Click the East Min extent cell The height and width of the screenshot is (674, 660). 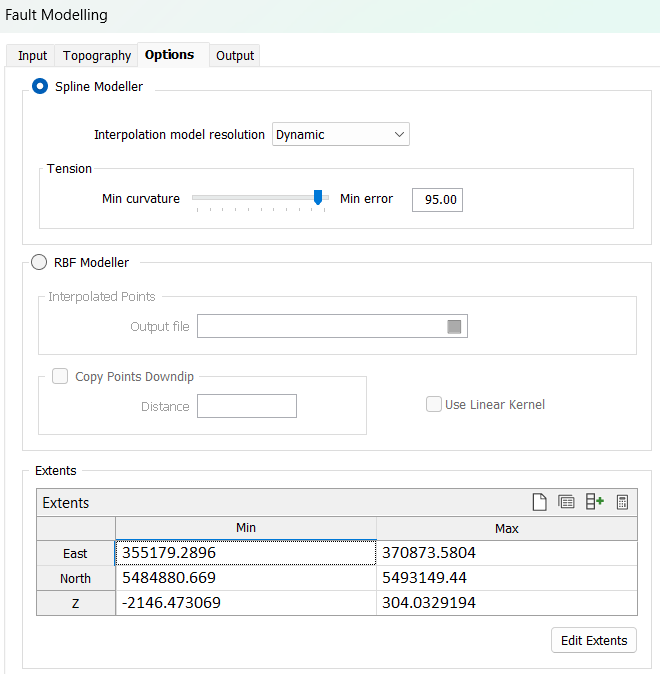[246, 553]
